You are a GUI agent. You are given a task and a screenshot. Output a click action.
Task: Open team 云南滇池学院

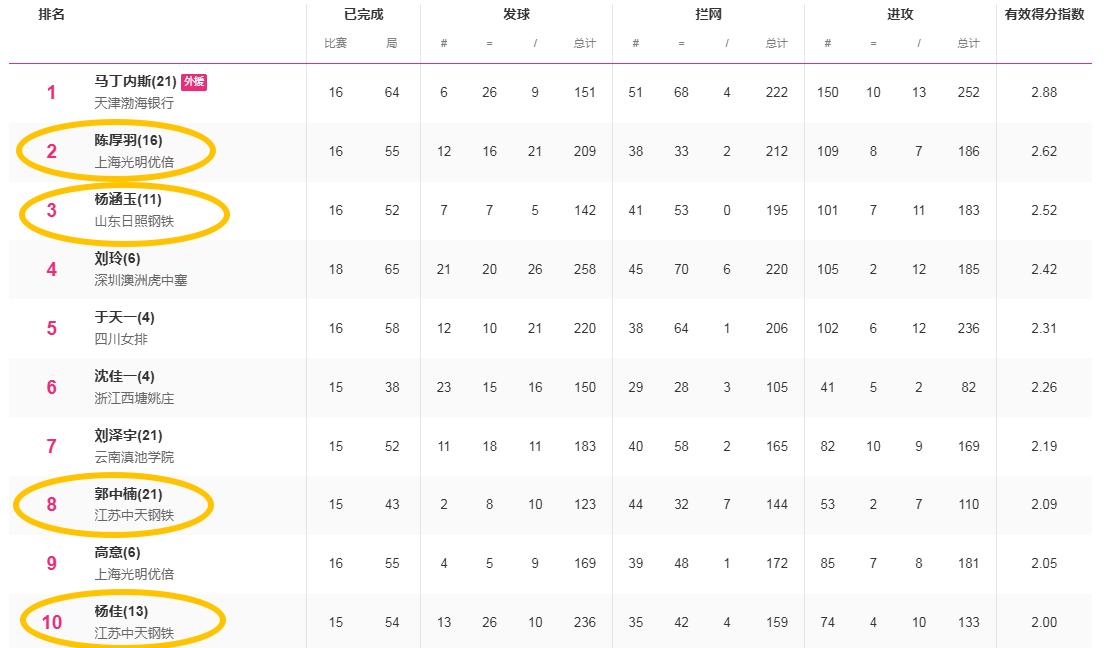pyautogui.click(x=134, y=457)
